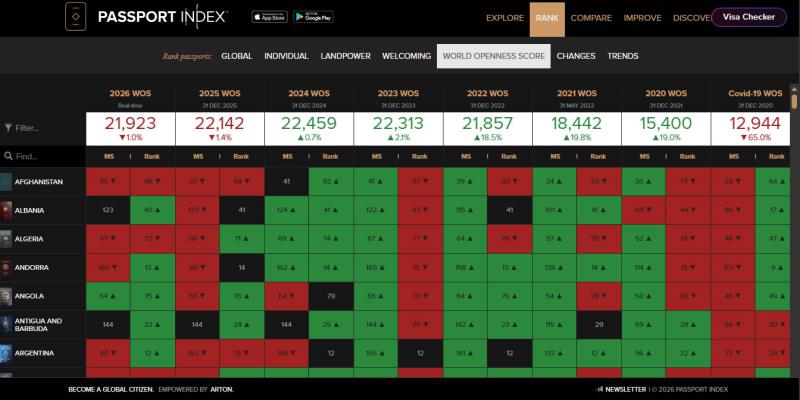Click the vertical scrollbar thumb
Screen dimensions: 800x400
coord(794,97)
